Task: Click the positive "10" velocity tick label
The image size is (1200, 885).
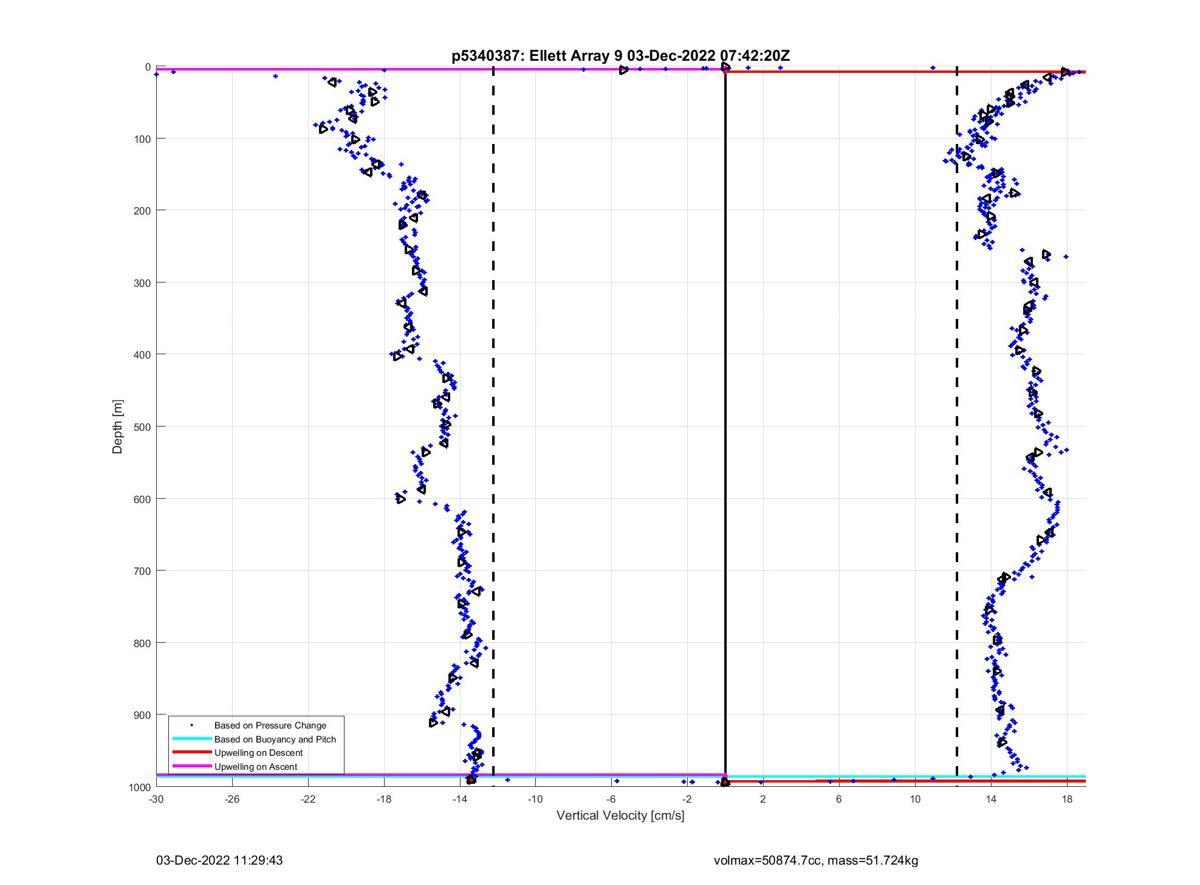Action: coord(915,799)
